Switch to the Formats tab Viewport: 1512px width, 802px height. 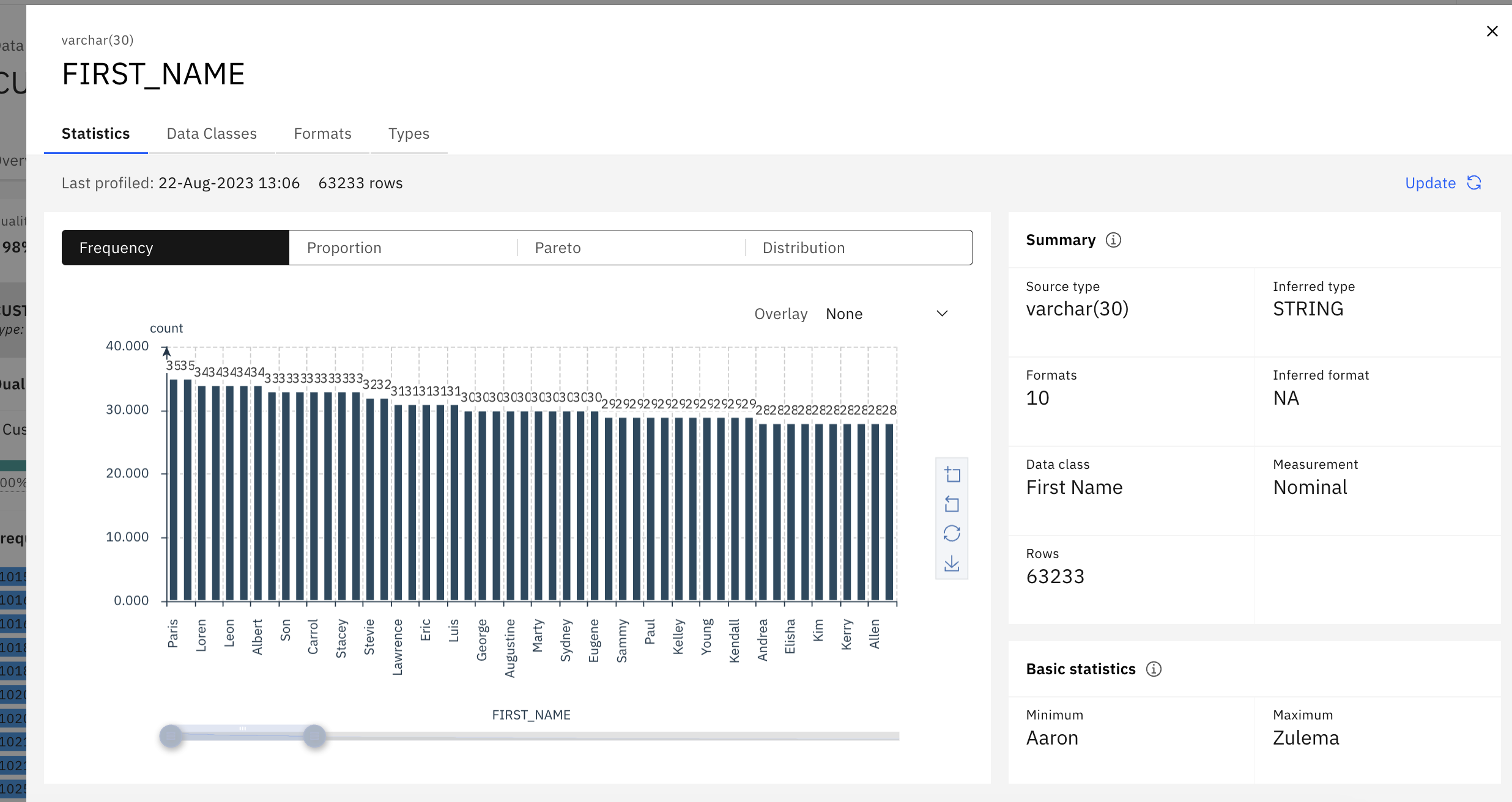click(x=322, y=134)
